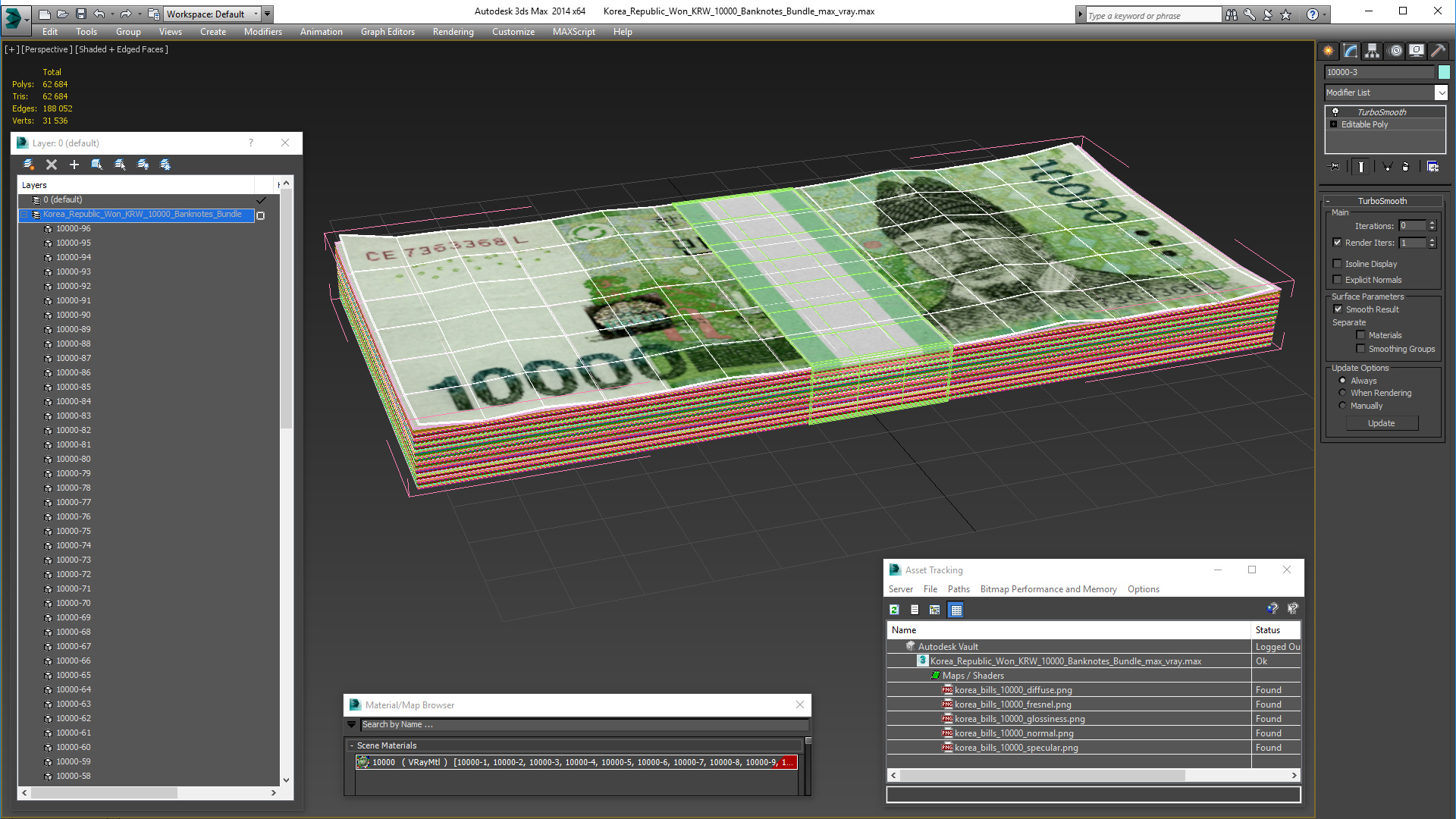Open Paths menu in Asset Tracking
Image resolution: width=1456 pixels, height=819 pixels.
pos(959,589)
